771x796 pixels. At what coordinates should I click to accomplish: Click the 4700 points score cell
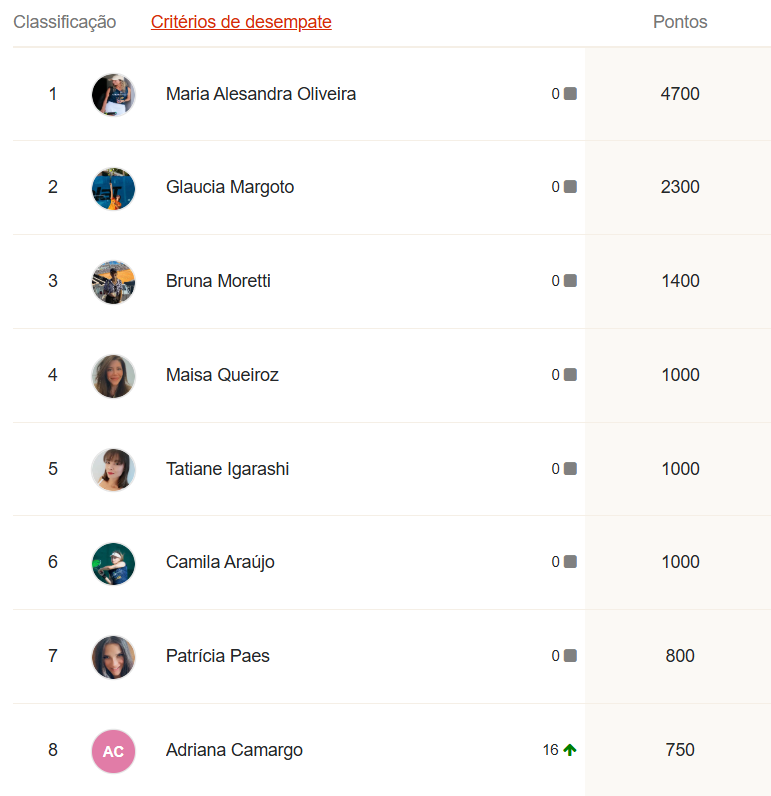pos(680,94)
